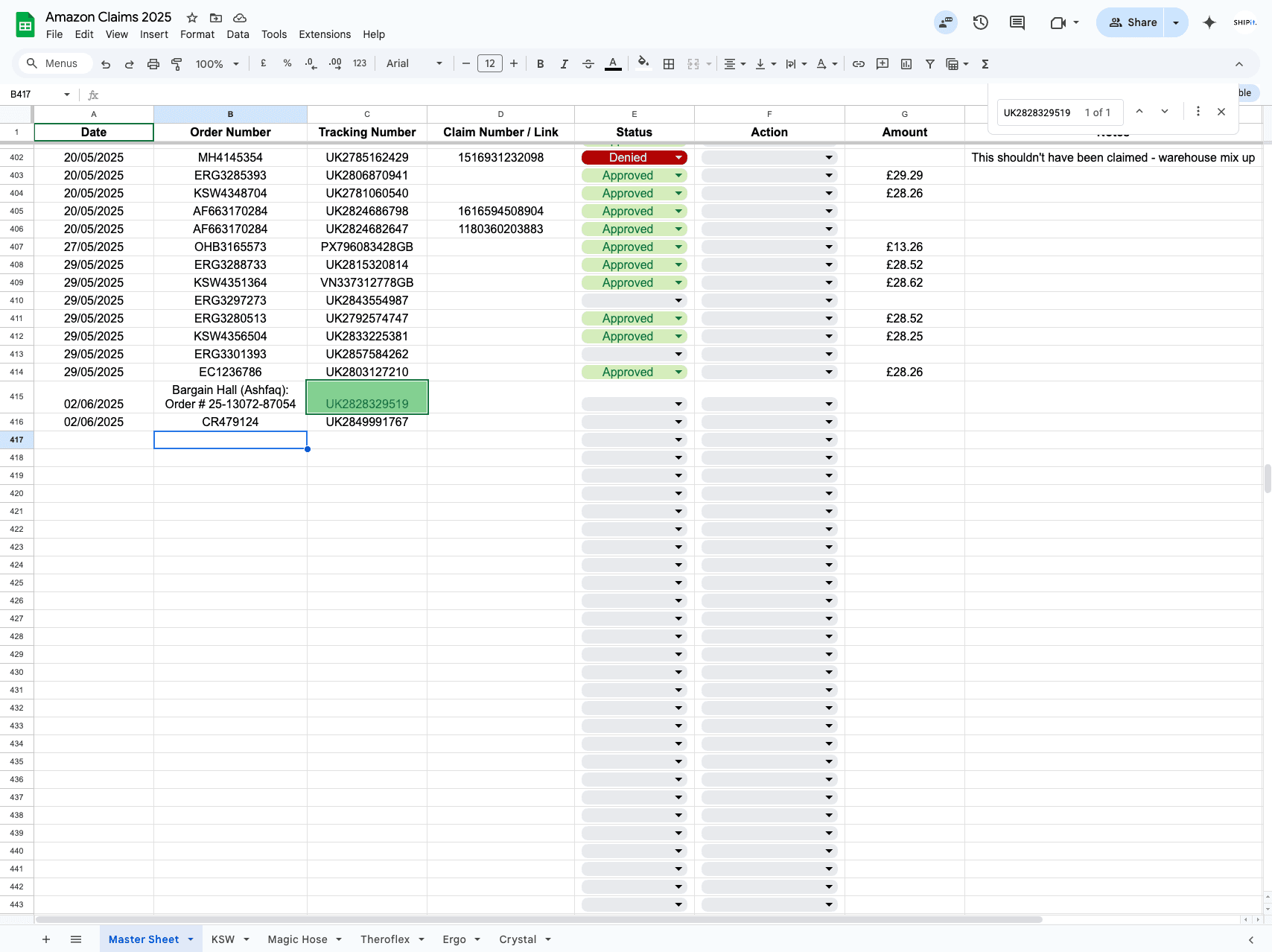Image resolution: width=1272 pixels, height=952 pixels.
Task: Open the comments history panel
Action: pos(1017,22)
